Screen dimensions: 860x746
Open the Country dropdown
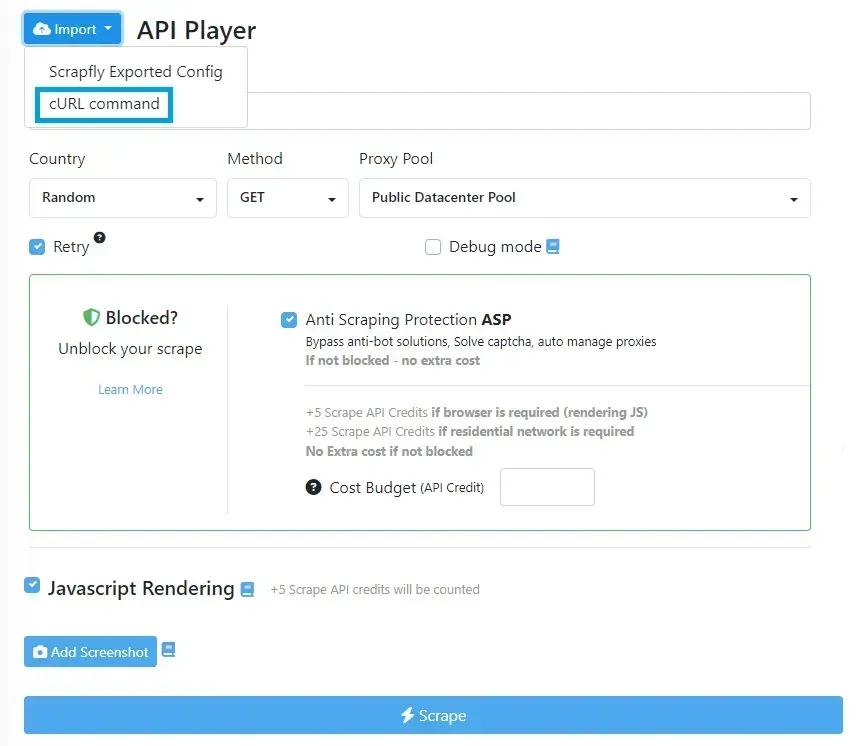(122, 197)
